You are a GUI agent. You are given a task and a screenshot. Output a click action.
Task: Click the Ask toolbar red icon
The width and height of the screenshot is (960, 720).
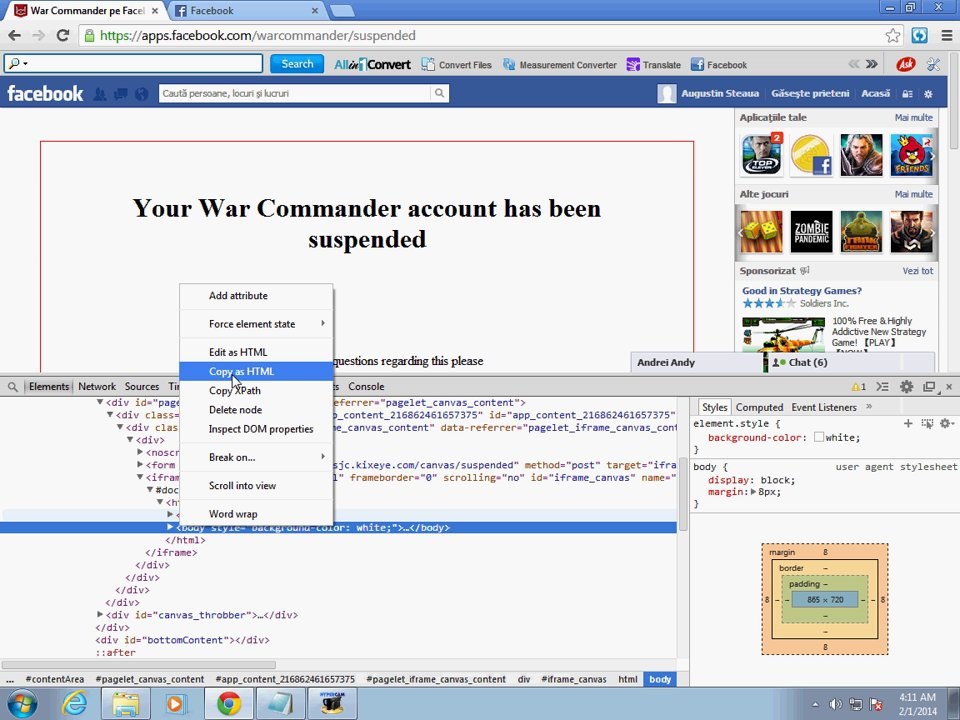[x=906, y=64]
